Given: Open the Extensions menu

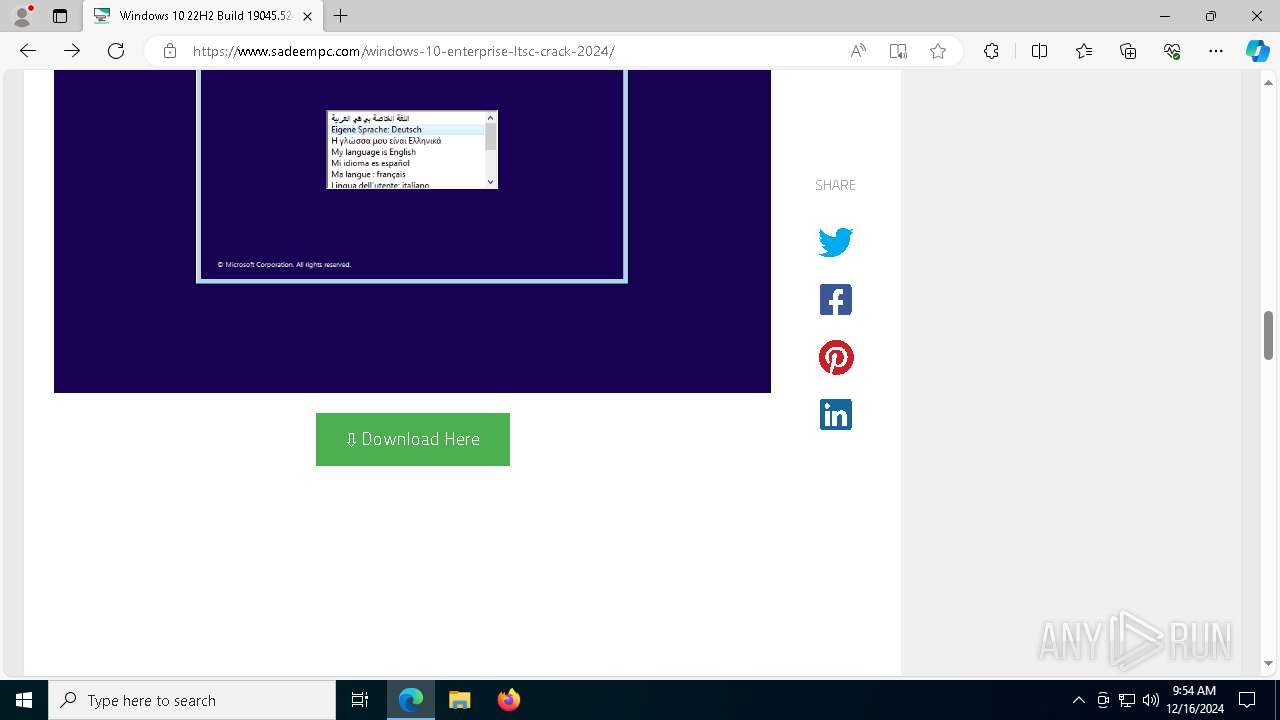Looking at the screenshot, I should tap(991, 51).
